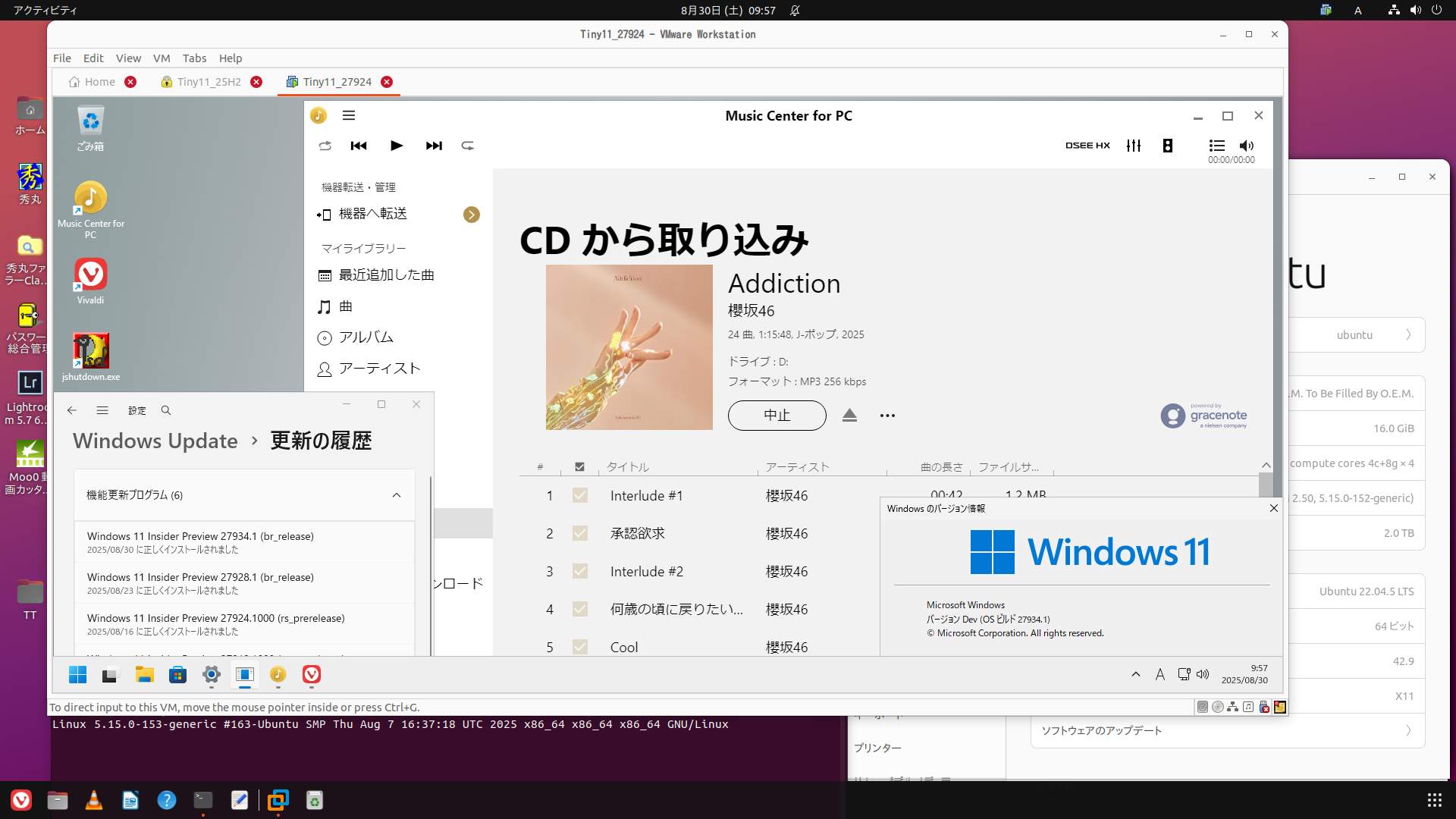Image resolution: width=1456 pixels, height=819 pixels.
Task: Close the Tiny11_27924 tab
Action: pos(387,82)
